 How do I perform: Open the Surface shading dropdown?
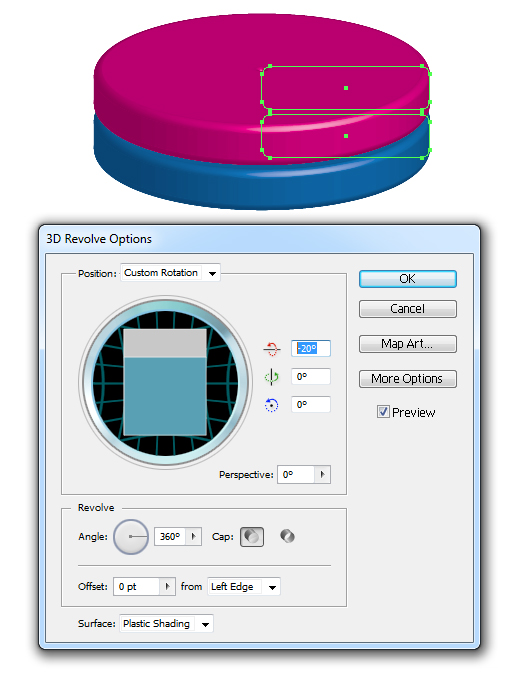click(166, 624)
